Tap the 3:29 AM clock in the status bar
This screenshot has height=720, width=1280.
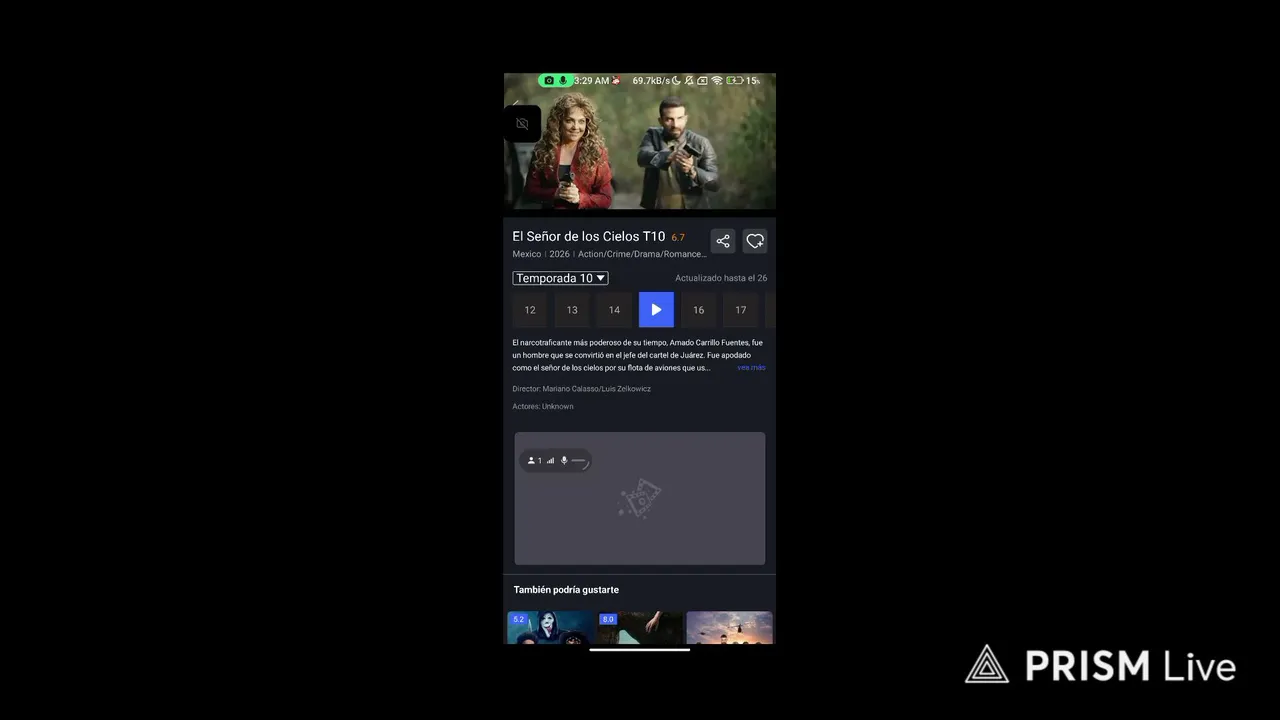[x=591, y=80]
